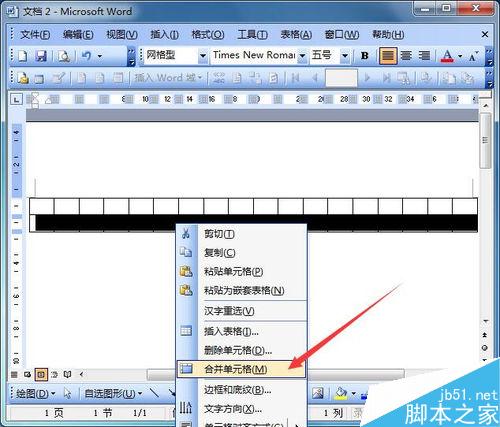Open the font size dropdown showing 五号
The height and width of the screenshot is (427, 500).
click(345, 56)
